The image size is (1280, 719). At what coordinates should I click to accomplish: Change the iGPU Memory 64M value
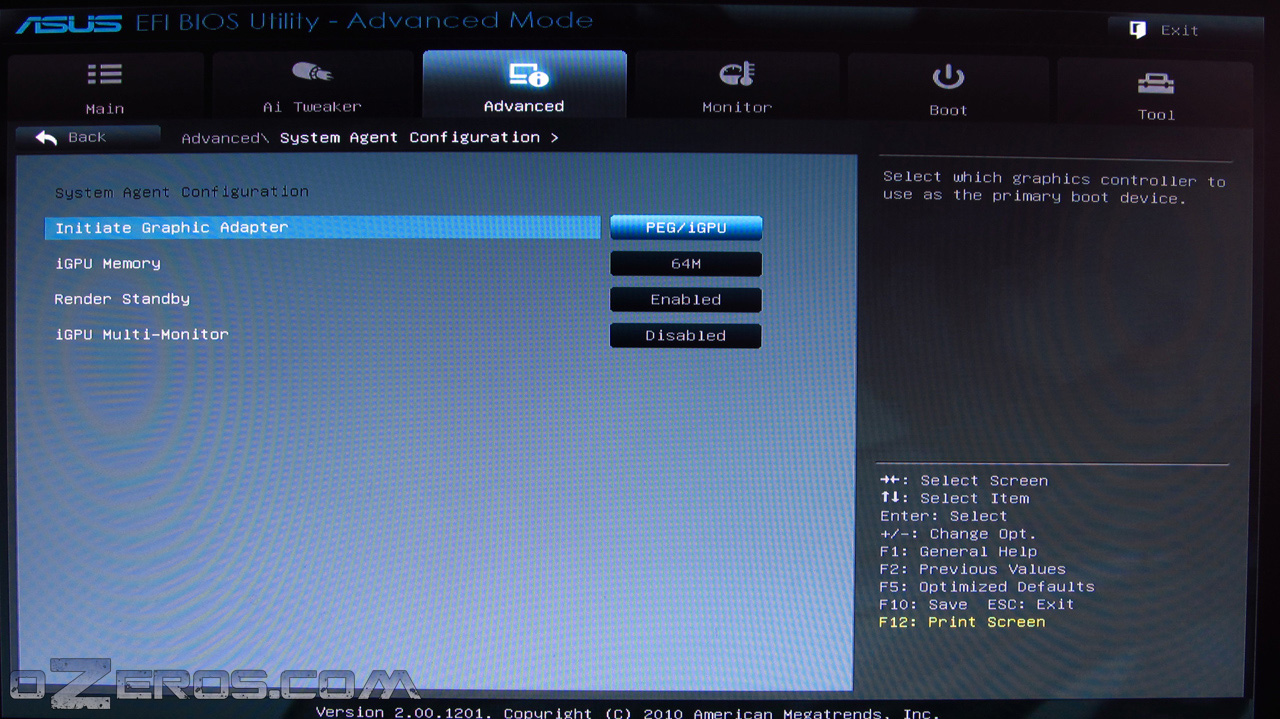[686, 264]
